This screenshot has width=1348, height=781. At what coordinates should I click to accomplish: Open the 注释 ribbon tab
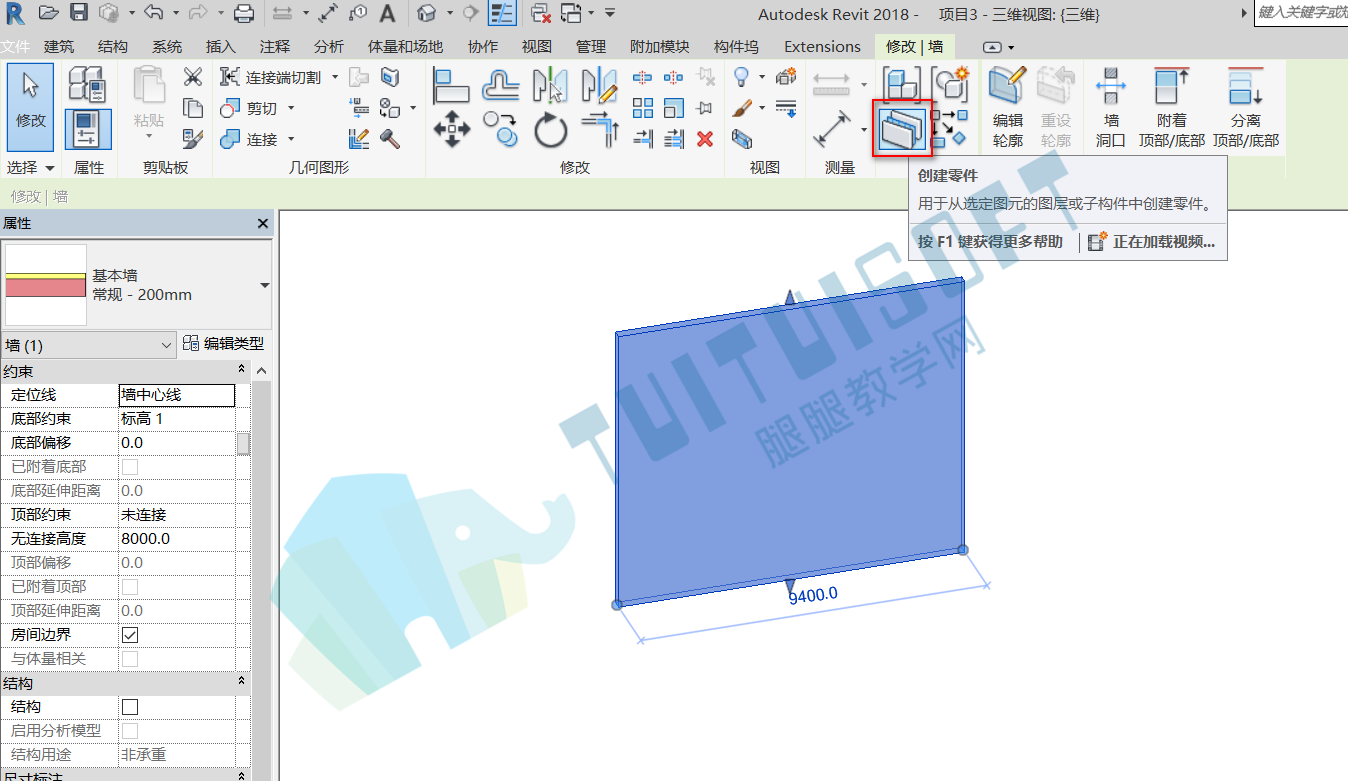point(275,47)
